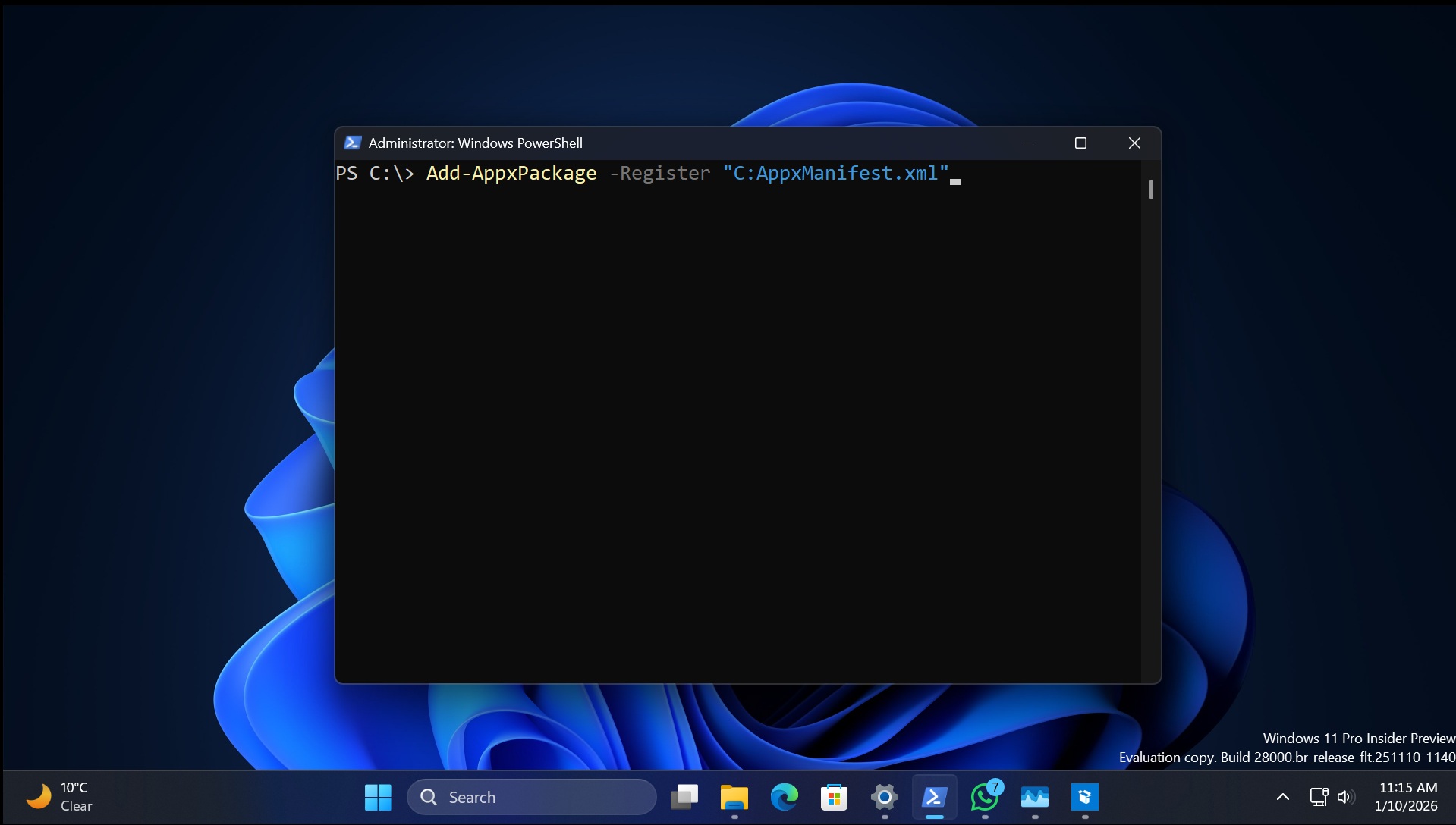Launch File Explorer from the taskbar
Screen dimensions: 1456x825
[734, 797]
